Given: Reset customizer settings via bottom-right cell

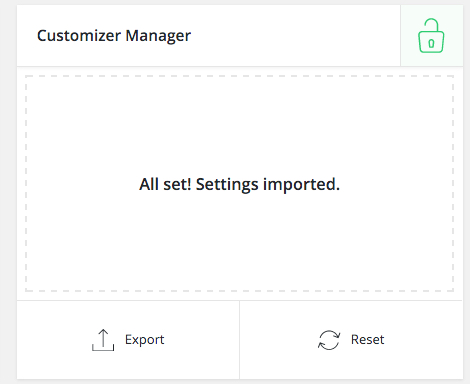Looking at the screenshot, I should 351,340.
